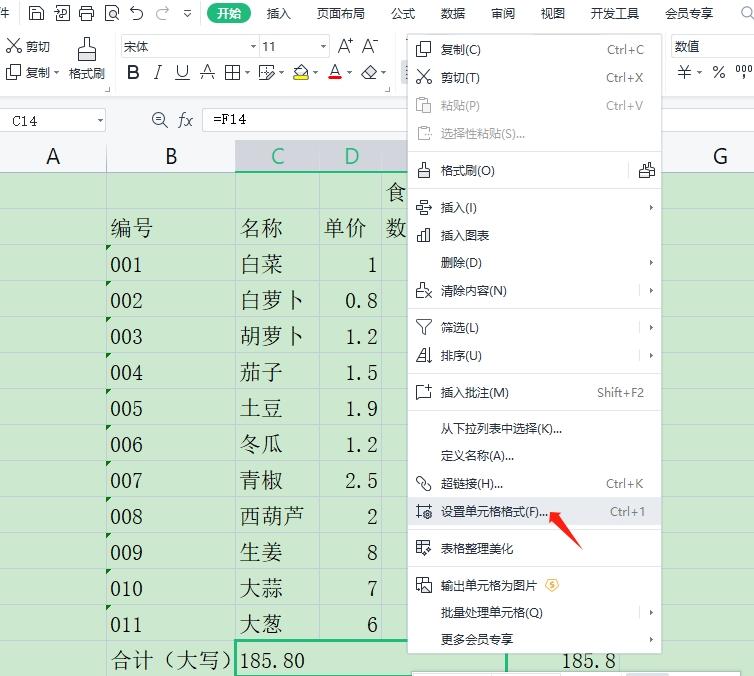Viewport: 754px width, 676px height.
Task: Apply the red font color
Action: tap(335, 73)
